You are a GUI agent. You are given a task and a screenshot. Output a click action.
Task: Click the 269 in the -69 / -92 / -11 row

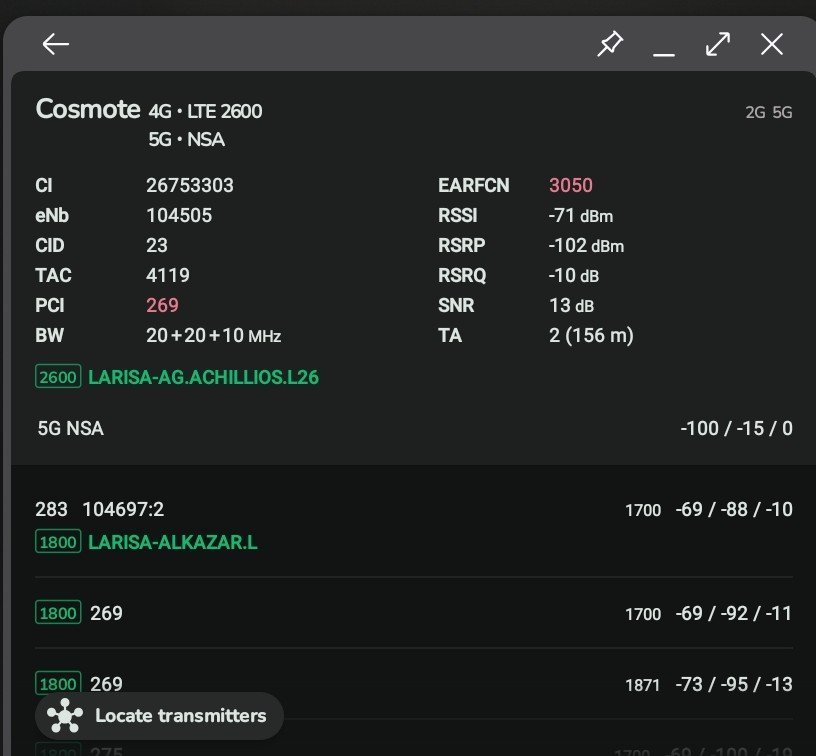(x=107, y=613)
